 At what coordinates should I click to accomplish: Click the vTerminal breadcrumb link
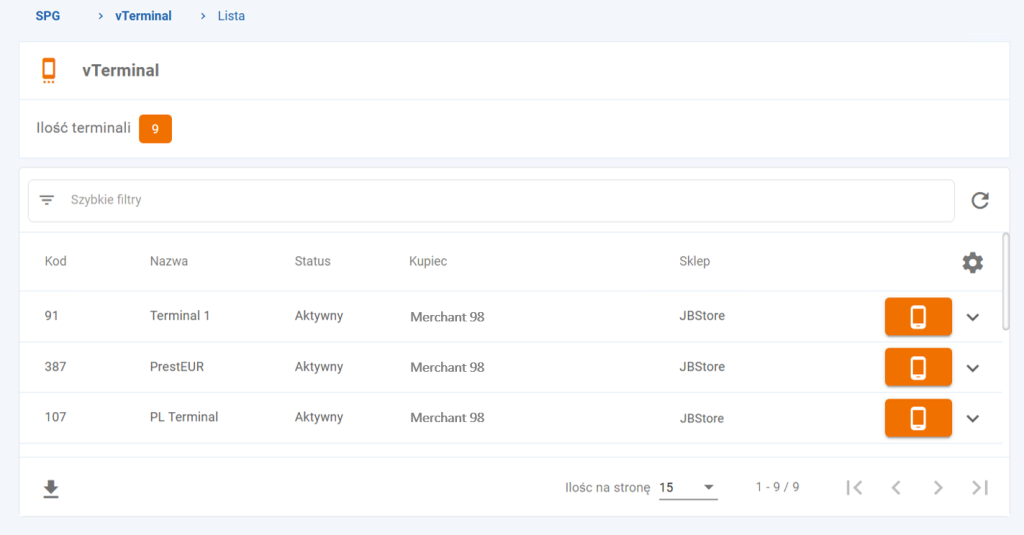click(143, 16)
